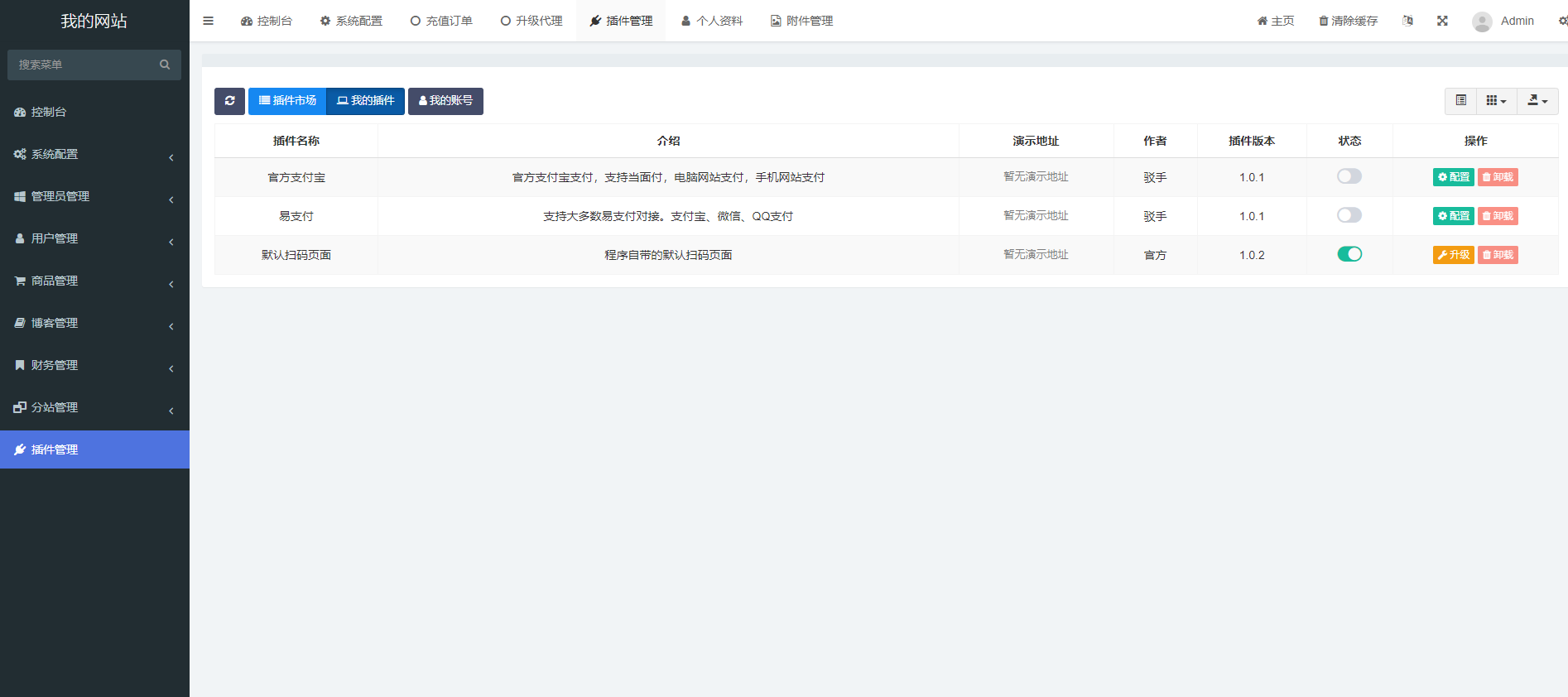1568x697 pixels.
Task: Expand 博客管理 sidebar menu
Action: pyautogui.click(x=94, y=323)
